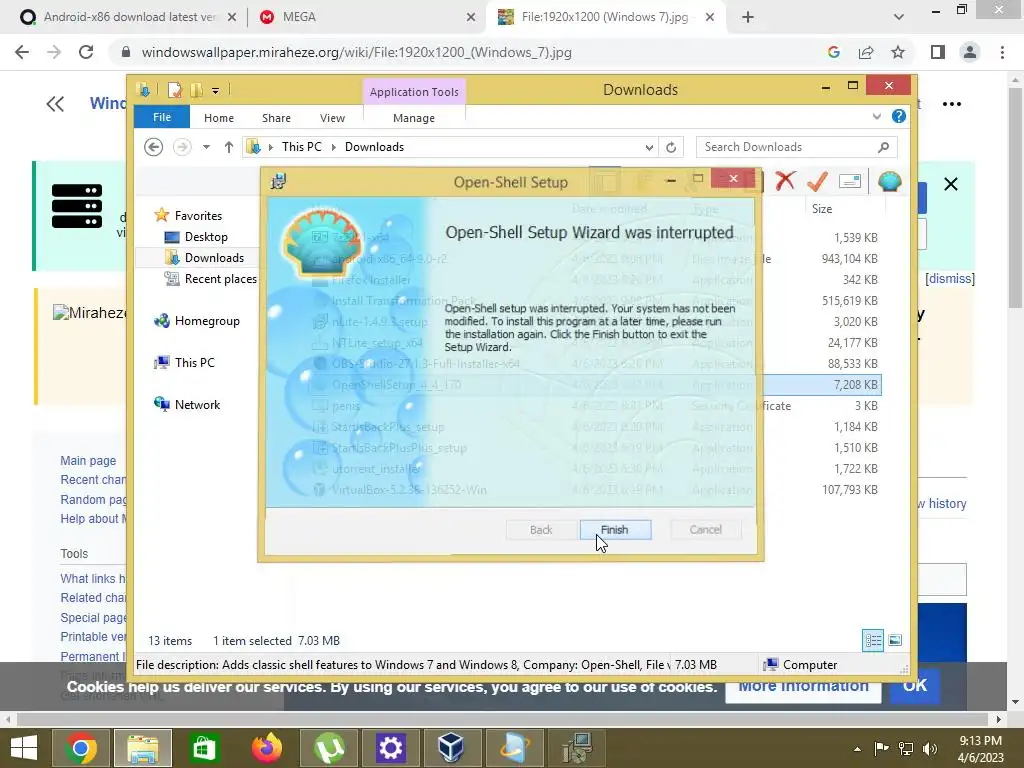Viewport: 1024px width, 768px height.
Task: Click the red X delete toolbar icon
Action: (x=785, y=181)
